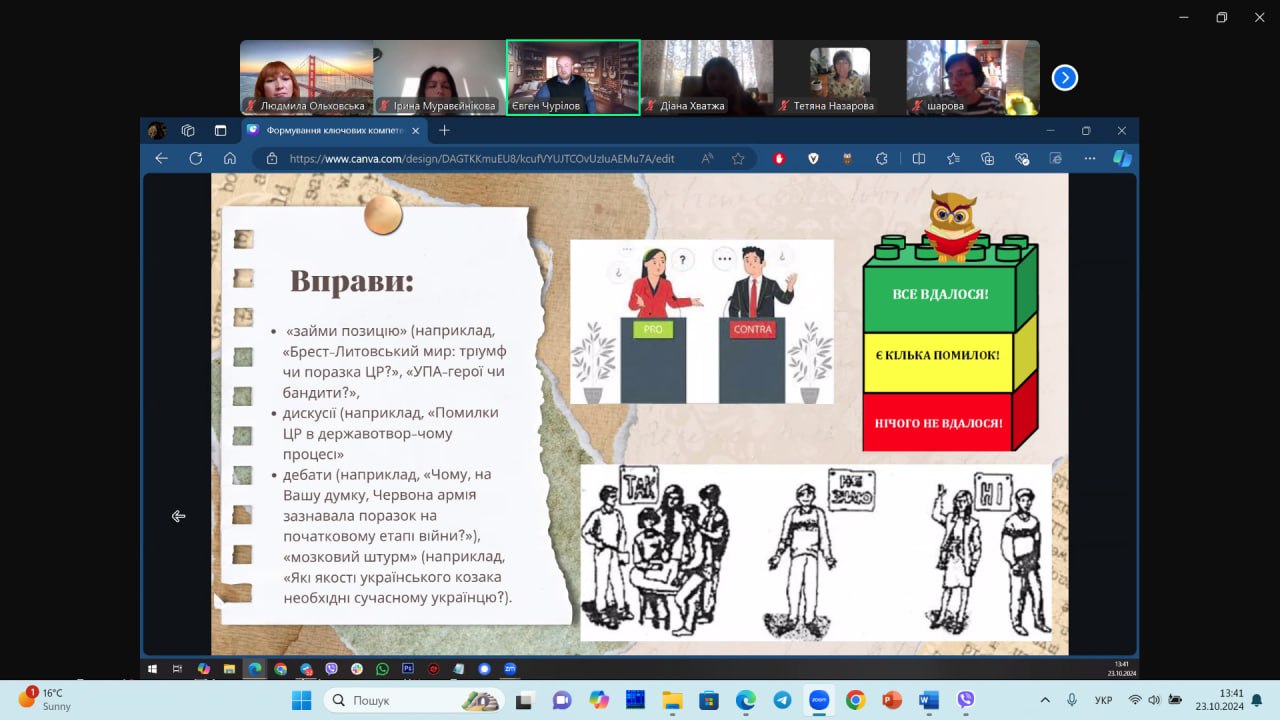Viewport: 1280px width, 720px height.
Task: Click the taskbar search box Пошук
Action: coord(414,700)
